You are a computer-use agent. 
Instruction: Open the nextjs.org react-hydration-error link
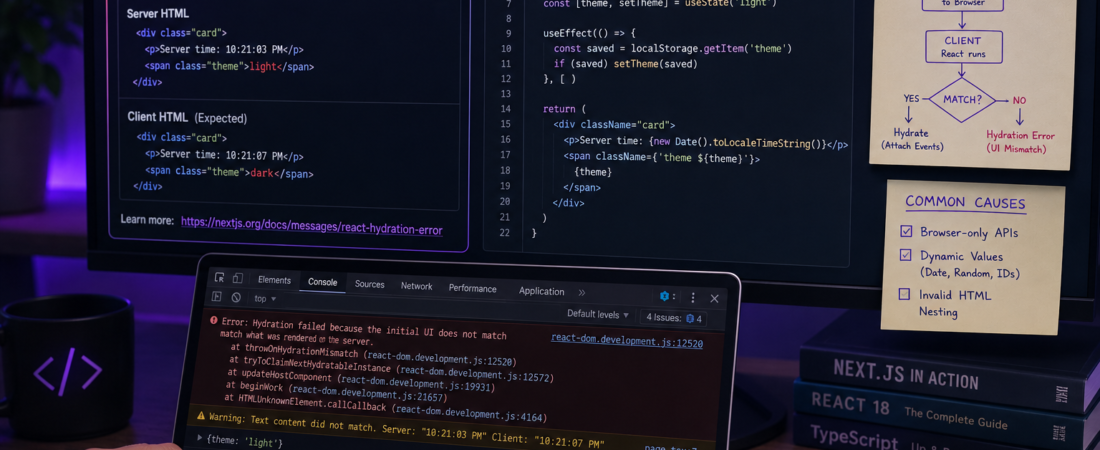click(x=311, y=225)
